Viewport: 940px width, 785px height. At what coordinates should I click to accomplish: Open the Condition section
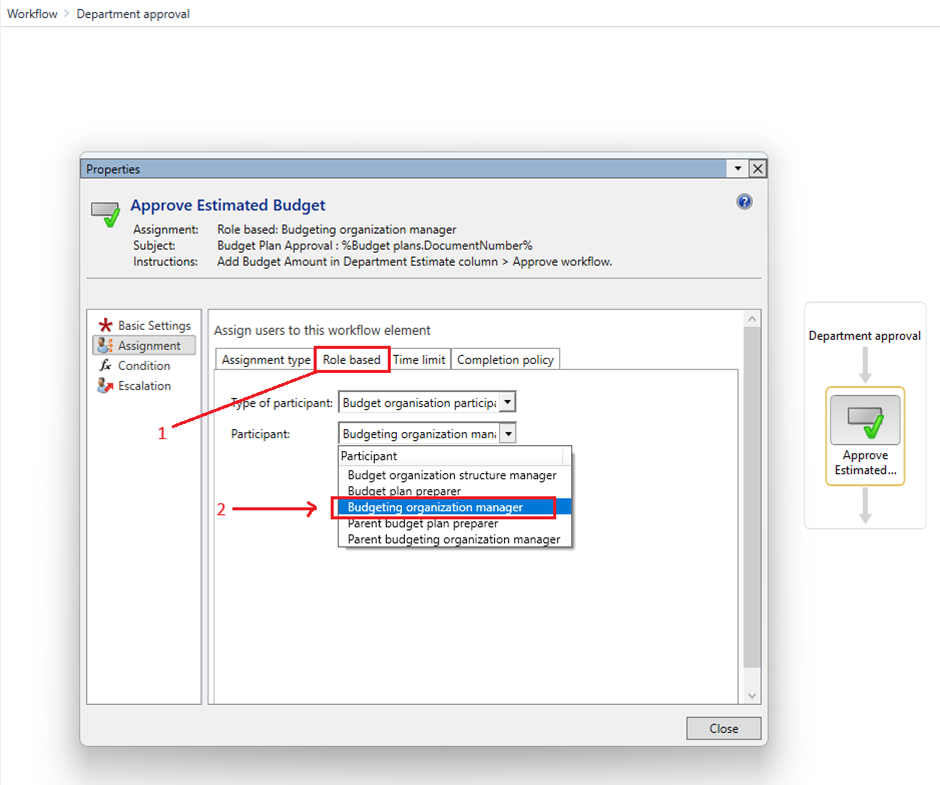[144, 365]
